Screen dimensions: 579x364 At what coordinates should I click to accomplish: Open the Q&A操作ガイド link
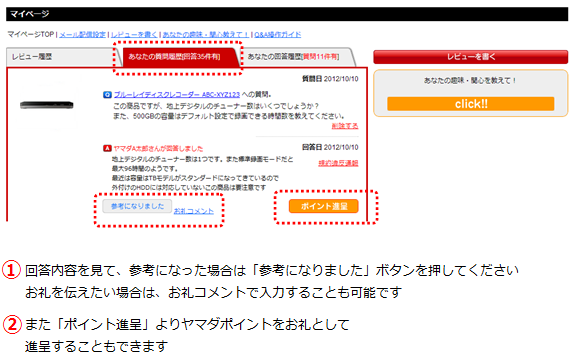278,34
